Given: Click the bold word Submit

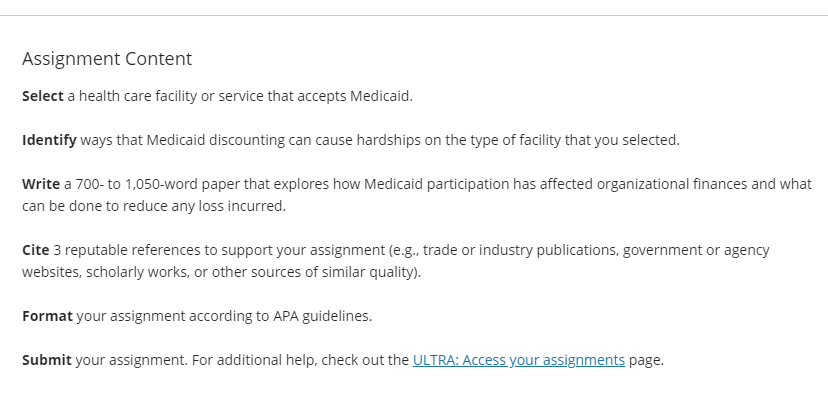Looking at the screenshot, I should click(x=46, y=360).
